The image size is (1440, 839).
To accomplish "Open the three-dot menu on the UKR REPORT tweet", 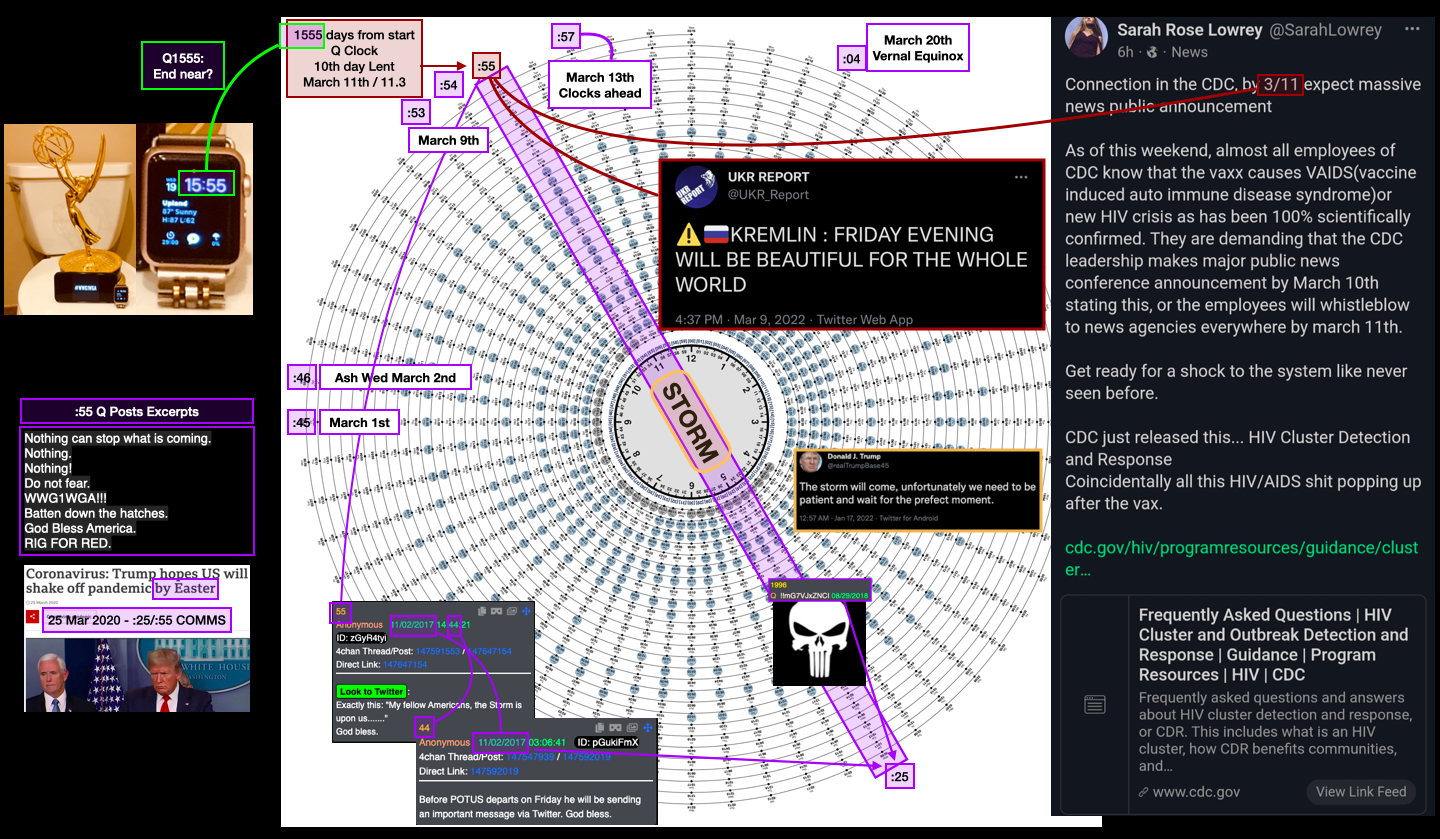I will 1021,177.
